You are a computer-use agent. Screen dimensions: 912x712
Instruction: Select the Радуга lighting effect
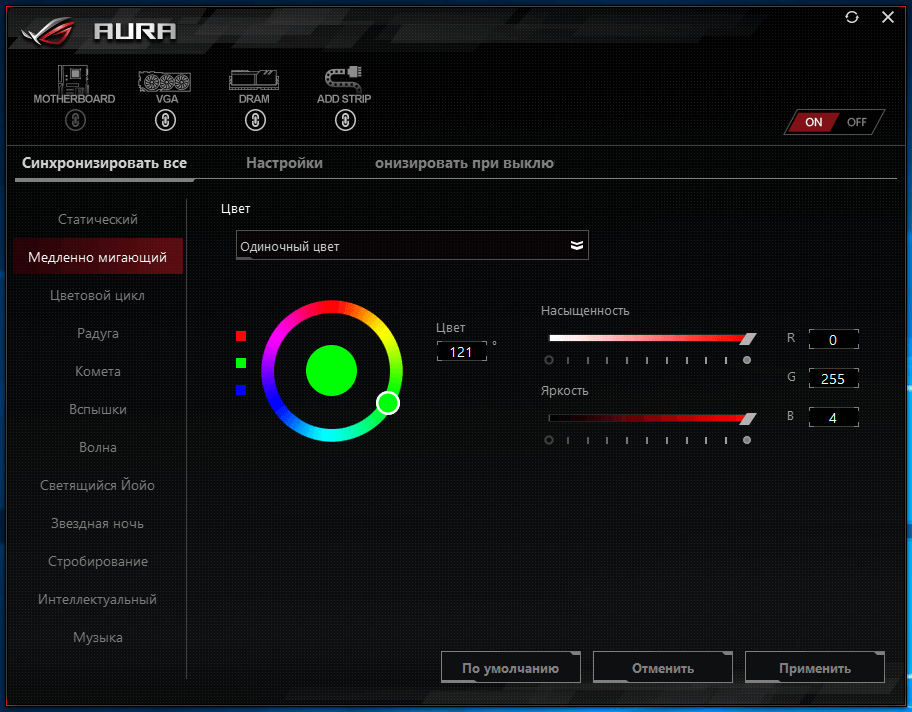[98, 333]
